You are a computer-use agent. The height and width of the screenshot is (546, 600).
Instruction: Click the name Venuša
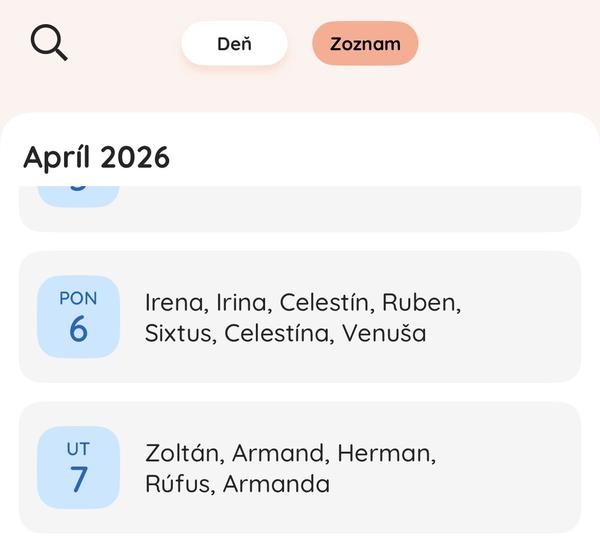[x=384, y=334]
